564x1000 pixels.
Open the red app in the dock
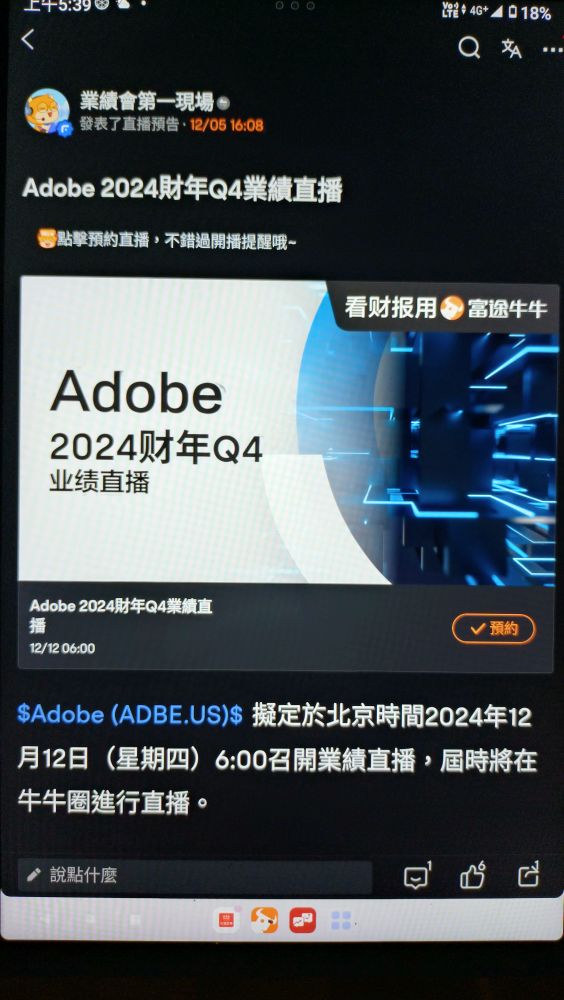click(226, 920)
